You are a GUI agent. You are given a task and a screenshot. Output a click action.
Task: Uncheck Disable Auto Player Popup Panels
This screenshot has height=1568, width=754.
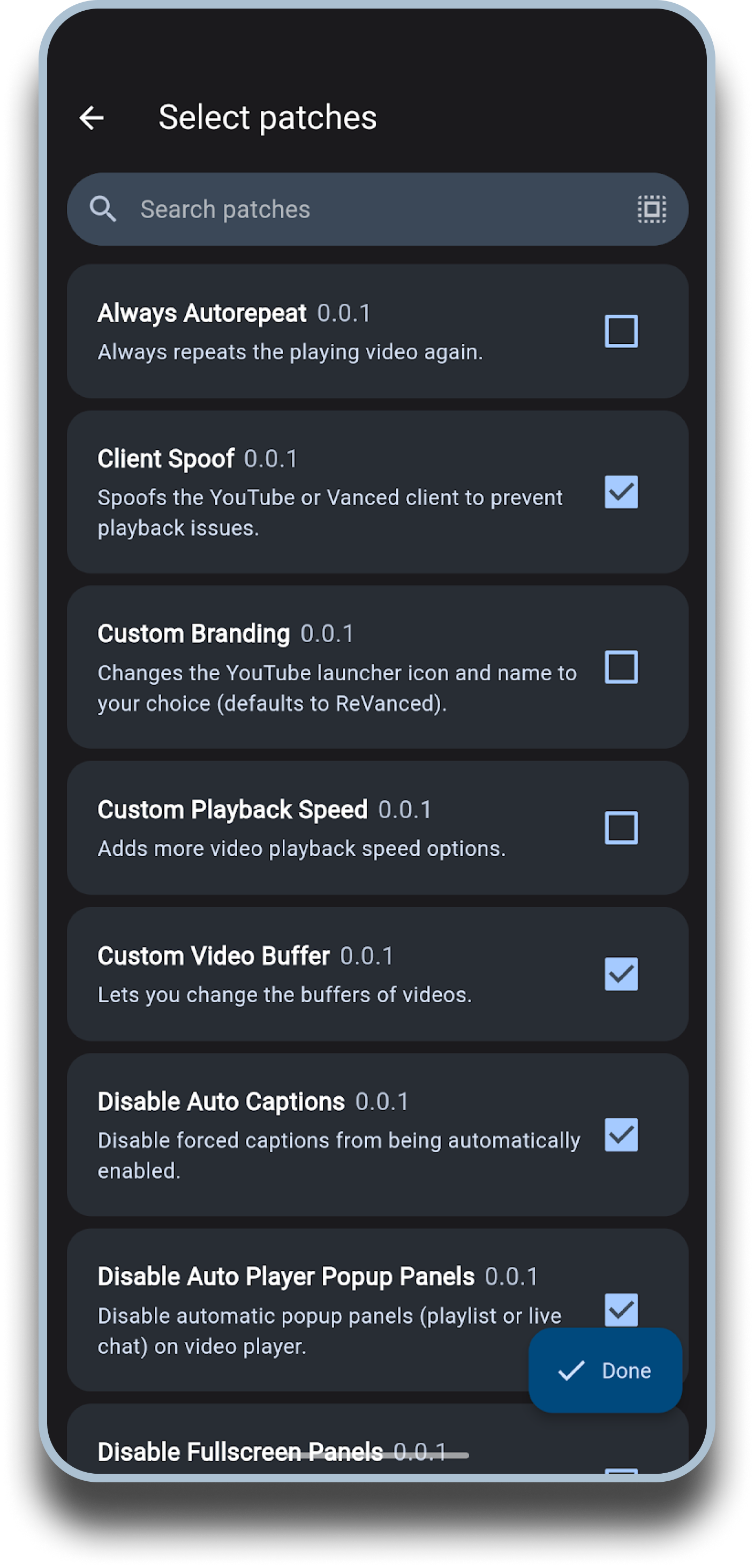[x=621, y=1309]
